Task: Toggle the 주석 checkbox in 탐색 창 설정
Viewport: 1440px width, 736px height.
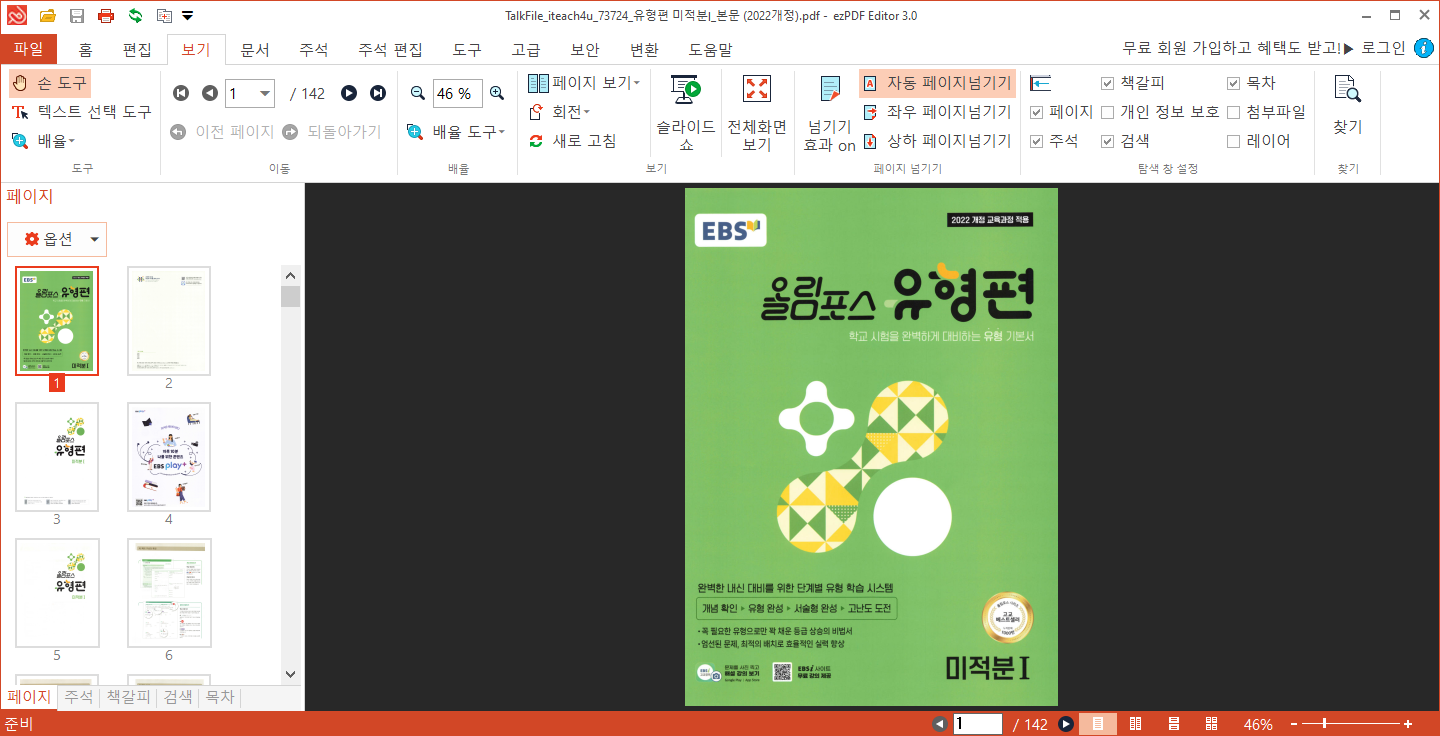Action: pyautogui.click(x=1036, y=141)
